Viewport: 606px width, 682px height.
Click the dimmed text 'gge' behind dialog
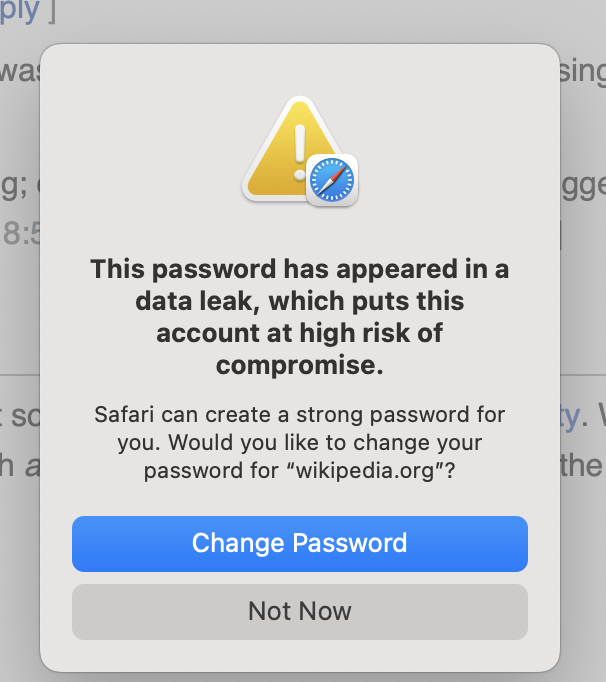[x=583, y=187]
